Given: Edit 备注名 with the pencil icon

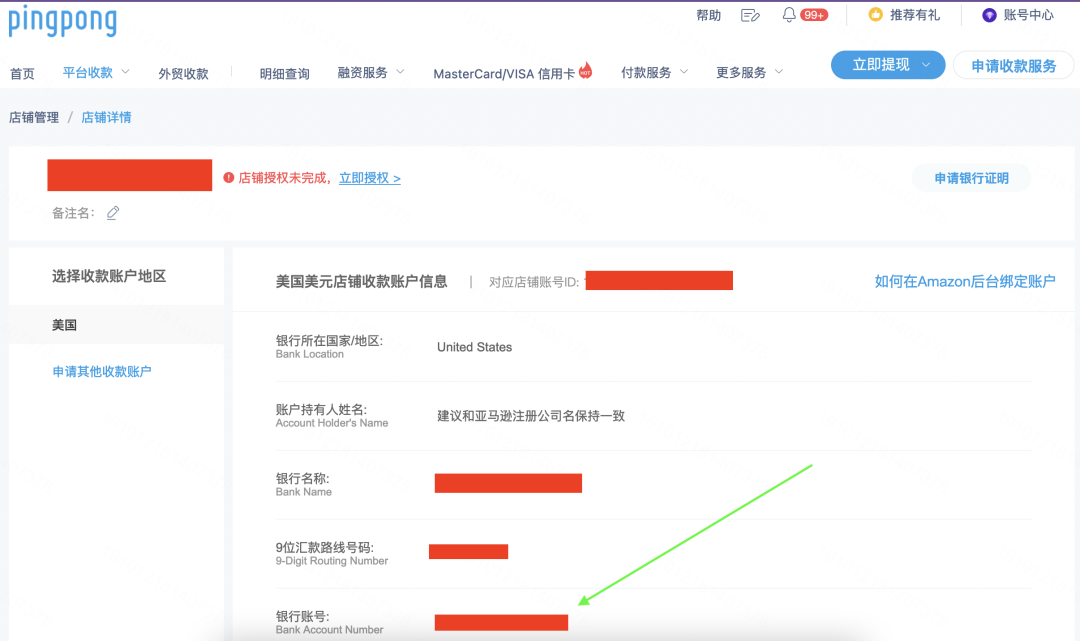Looking at the screenshot, I should pyautogui.click(x=113, y=213).
